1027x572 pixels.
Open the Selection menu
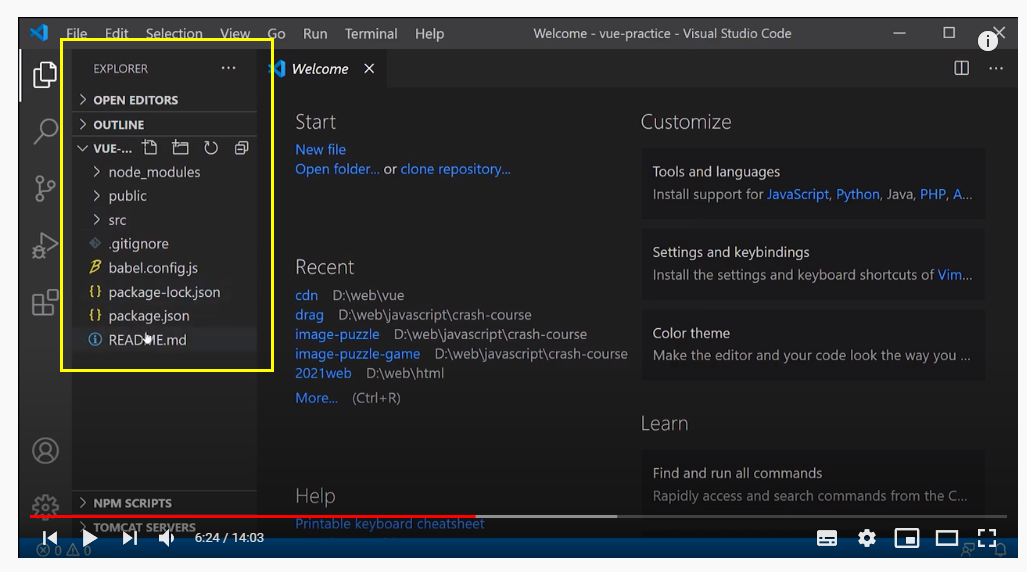174,33
